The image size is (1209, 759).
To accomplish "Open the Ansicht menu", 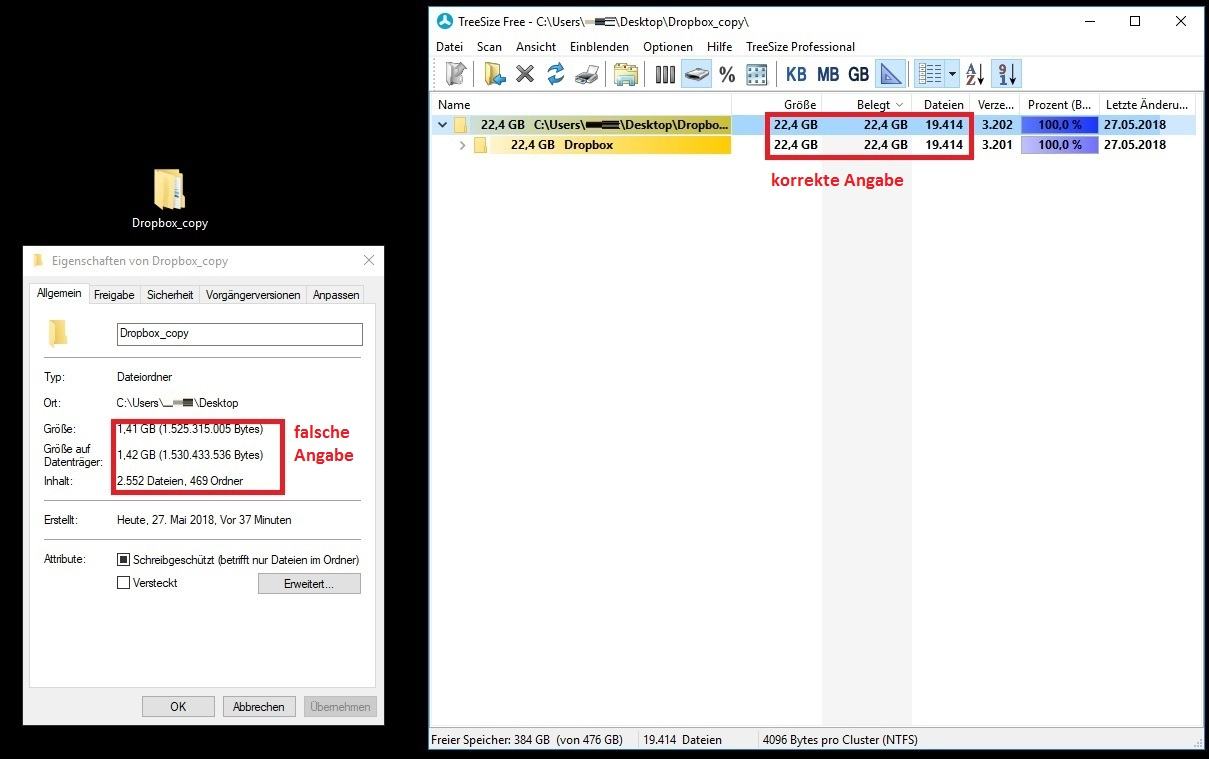I will point(536,47).
